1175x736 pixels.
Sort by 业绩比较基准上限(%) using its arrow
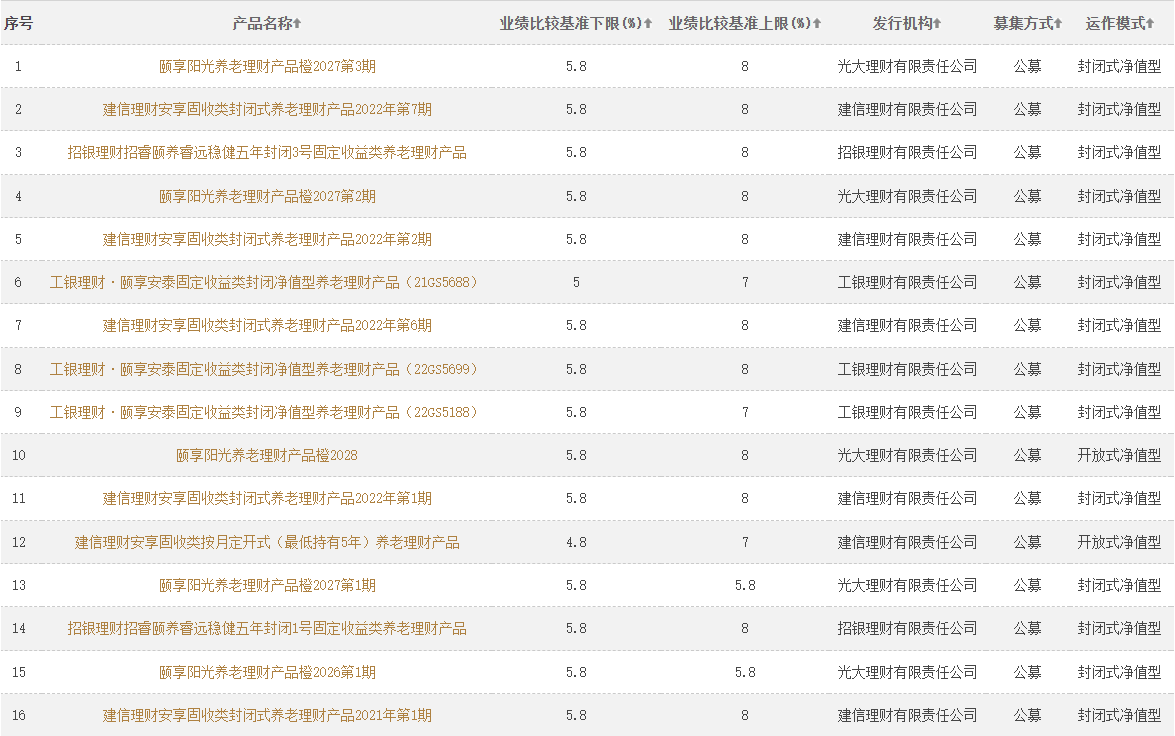point(817,23)
